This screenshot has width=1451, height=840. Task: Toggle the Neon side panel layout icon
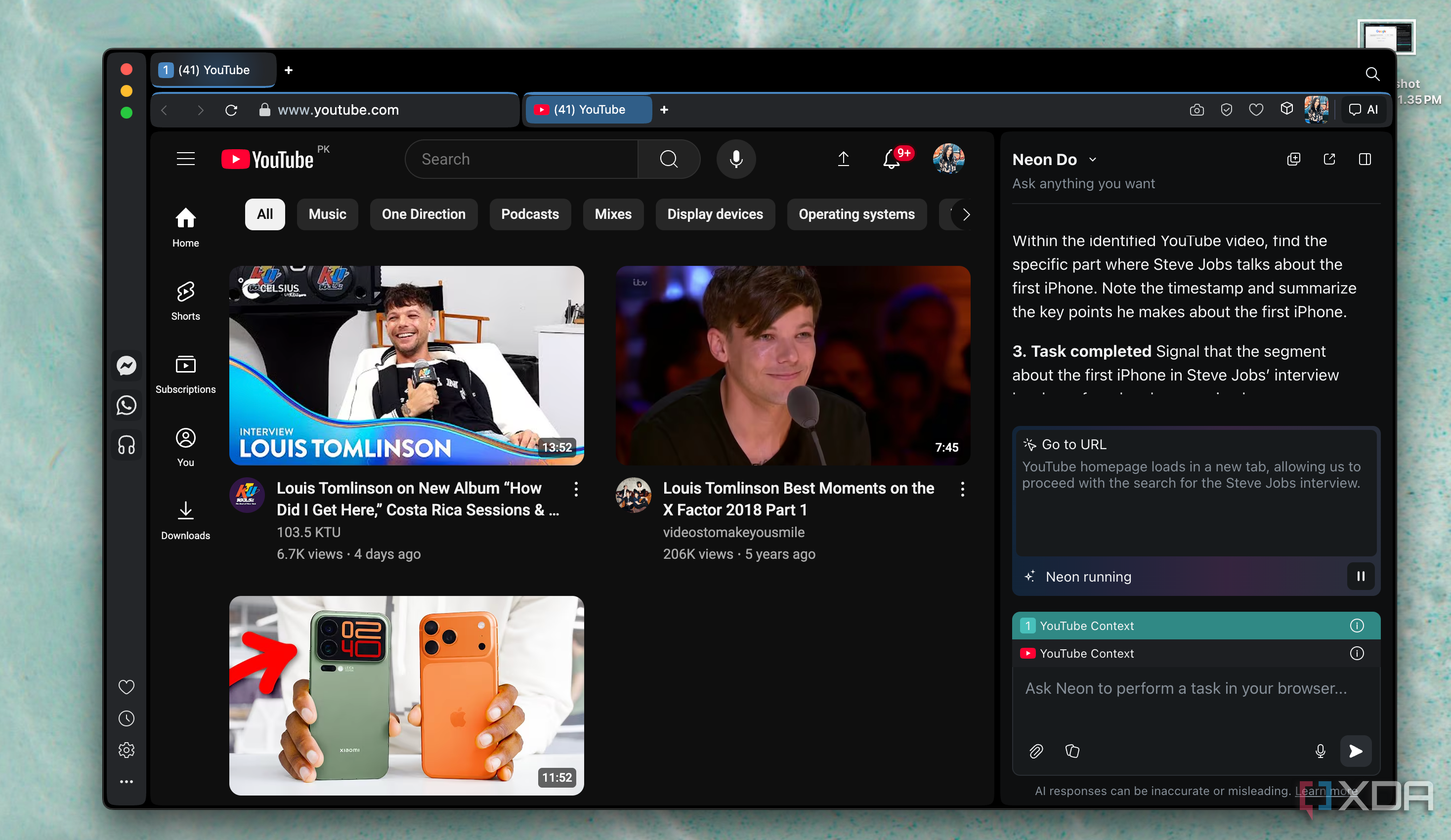tap(1365, 160)
